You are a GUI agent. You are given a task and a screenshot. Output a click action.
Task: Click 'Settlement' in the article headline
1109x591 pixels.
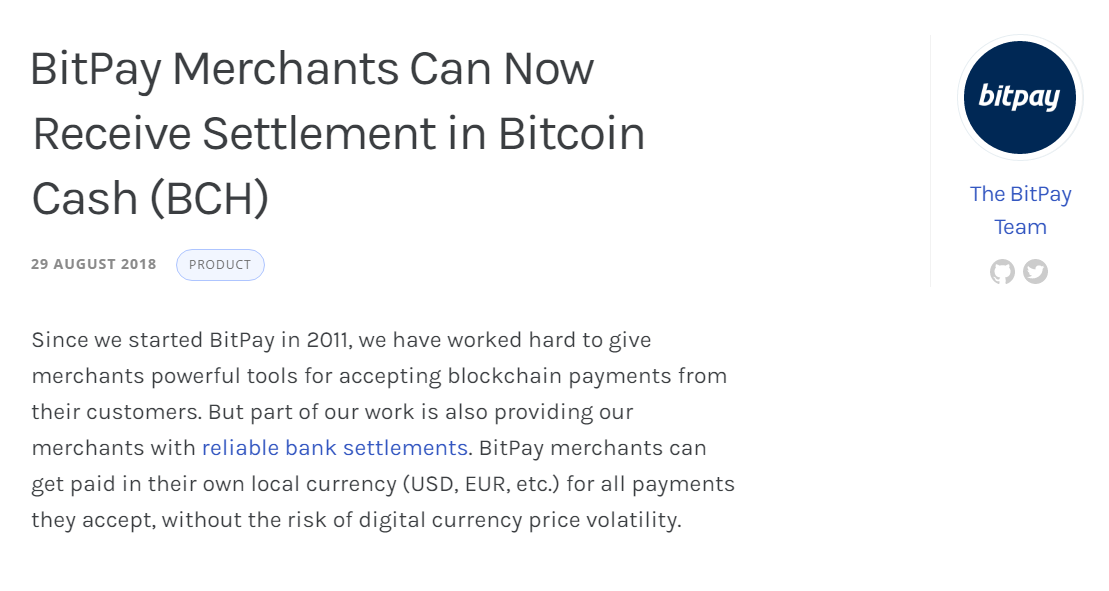pos(319,134)
